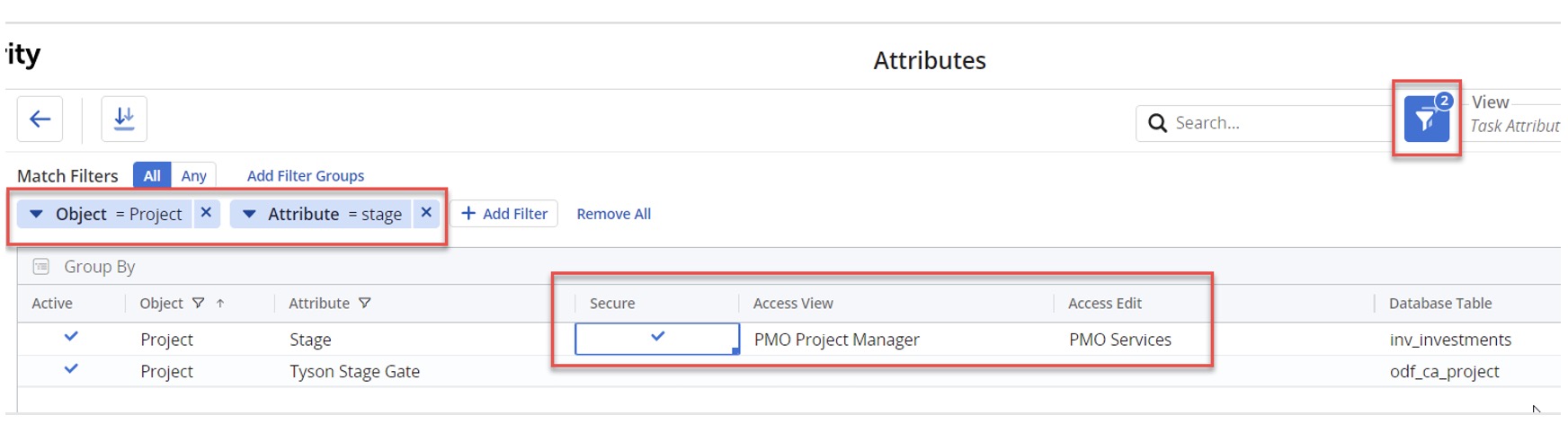Click the Active column header

pyautogui.click(x=52, y=304)
